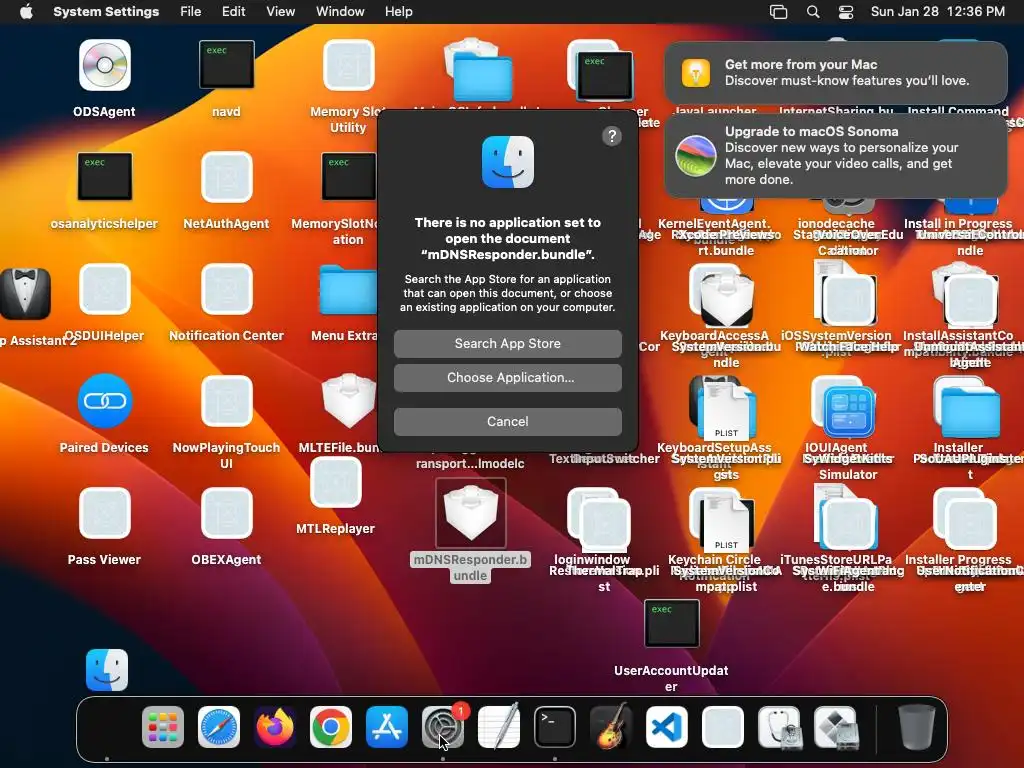The image size is (1024, 768).
Task: Cancel the no application dialog
Action: [x=507, y=421]
